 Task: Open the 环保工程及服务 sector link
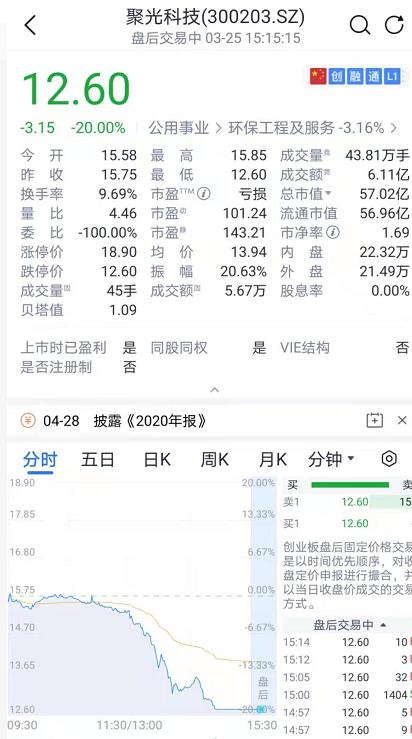pyautogui.click(x=313, y=128)
